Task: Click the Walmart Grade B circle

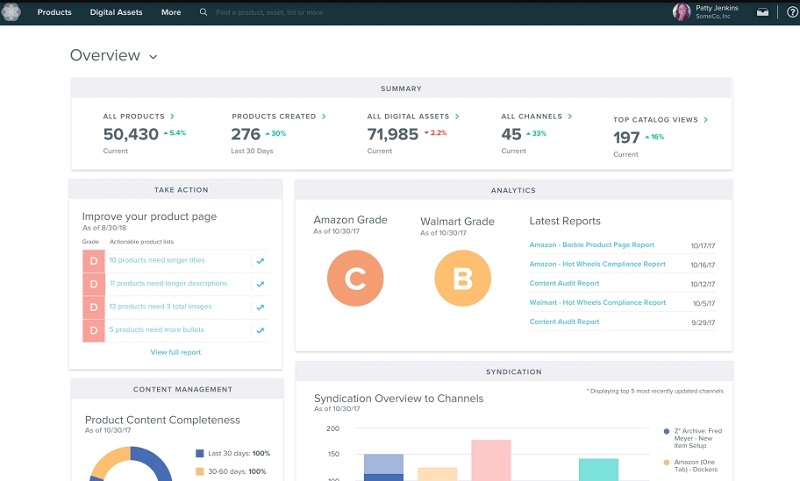Action: point(463,278)
